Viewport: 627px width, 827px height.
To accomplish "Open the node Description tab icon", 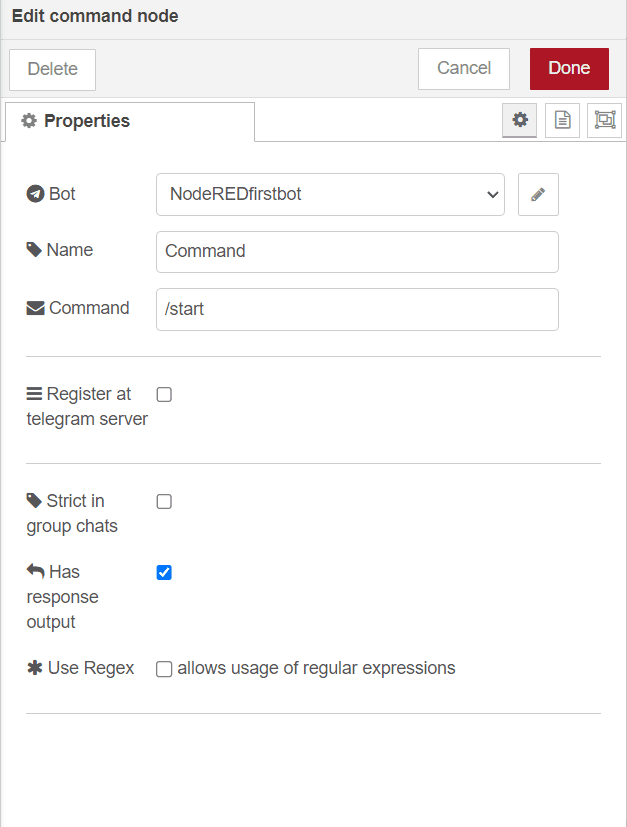I will [x=562, y=120].
